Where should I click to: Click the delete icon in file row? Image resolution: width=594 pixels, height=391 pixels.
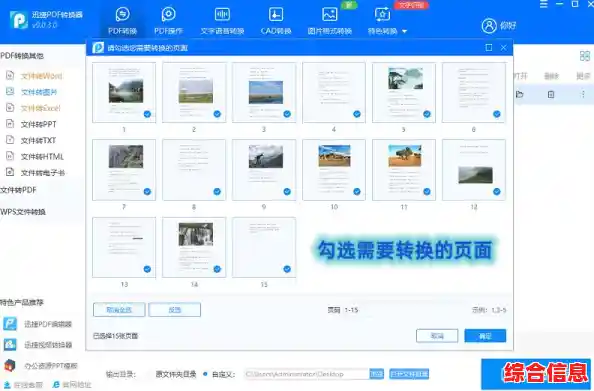(x=551, y=94)
